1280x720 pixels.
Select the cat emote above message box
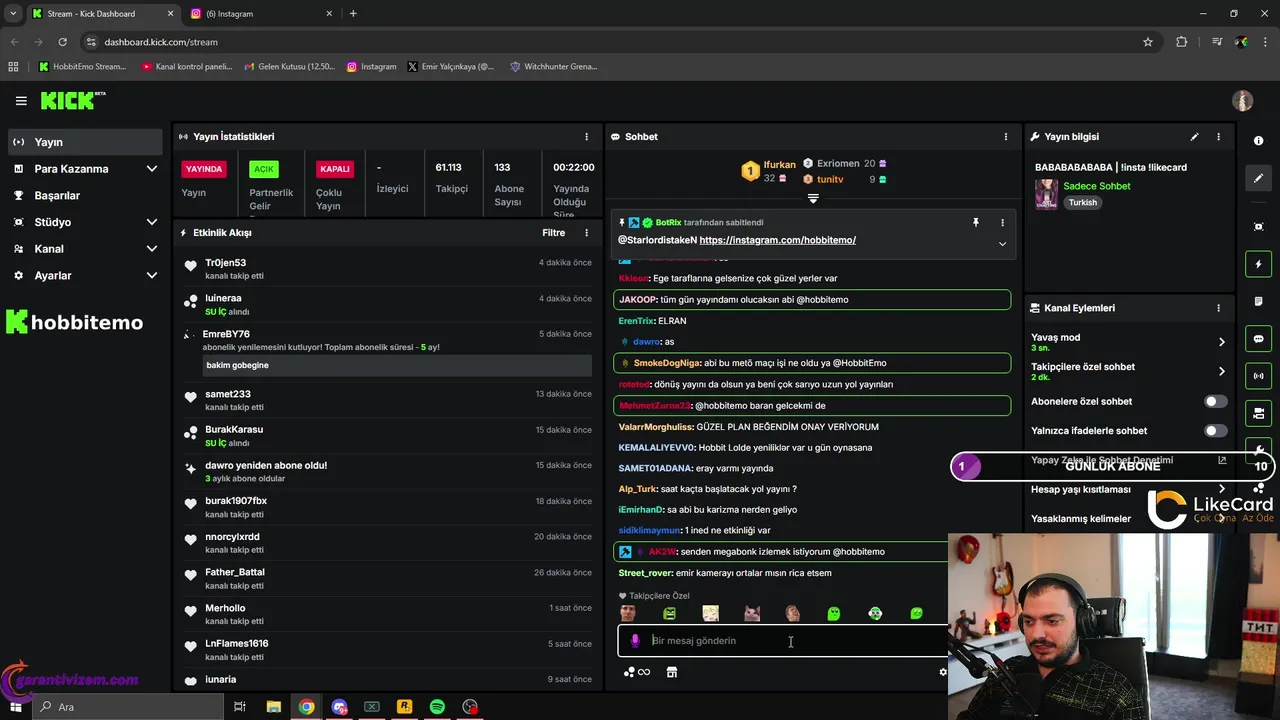click(752, 613)
